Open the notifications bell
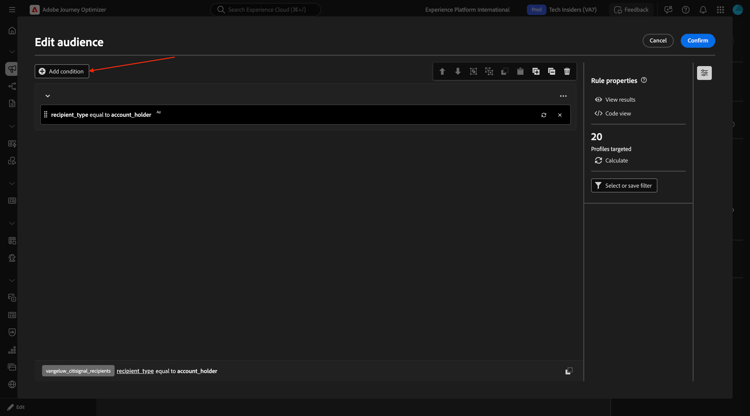750x416 pixels. tap(703, 10)
